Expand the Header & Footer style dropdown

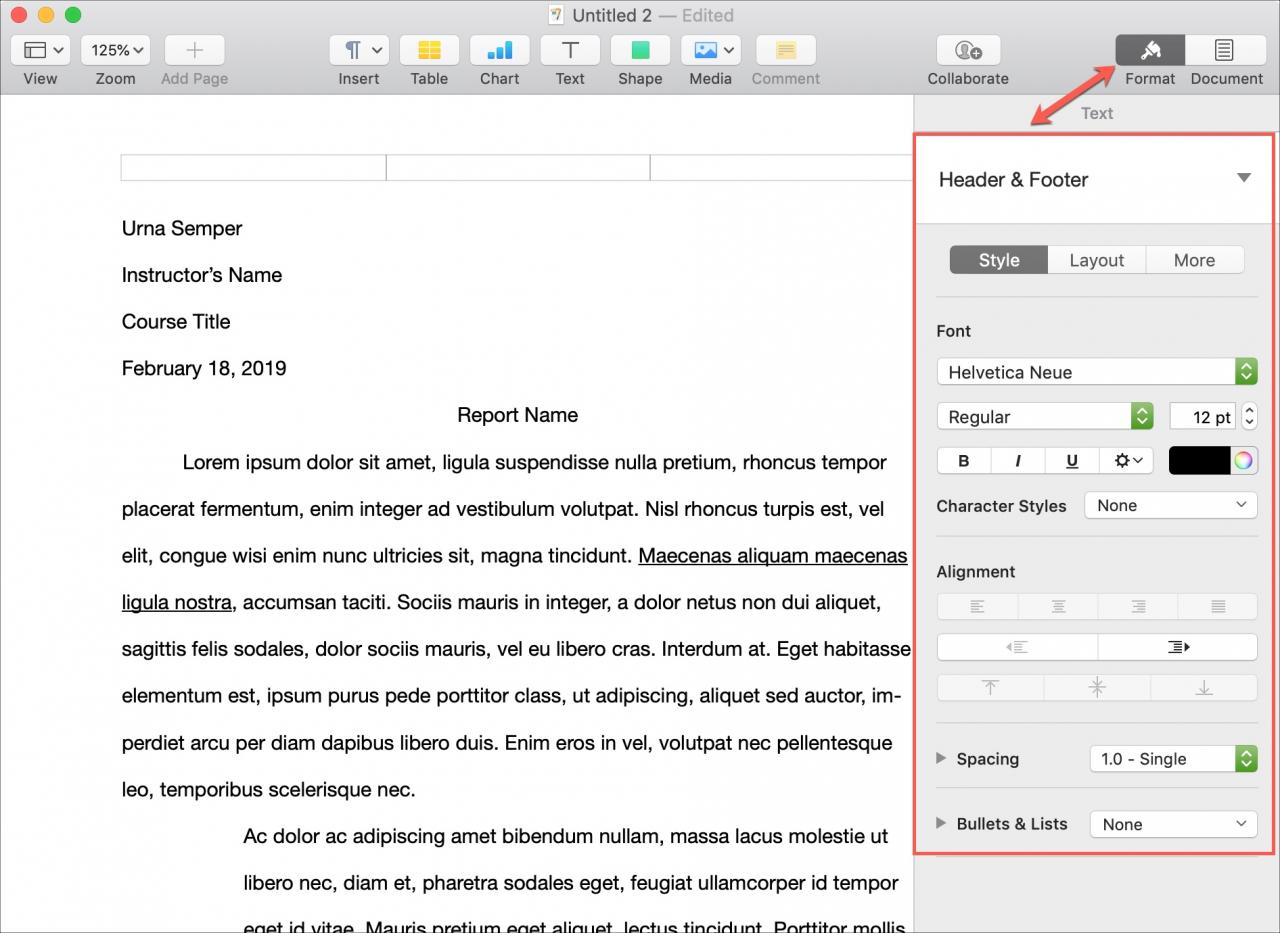pyautogui.click(x=1244, y=178)
